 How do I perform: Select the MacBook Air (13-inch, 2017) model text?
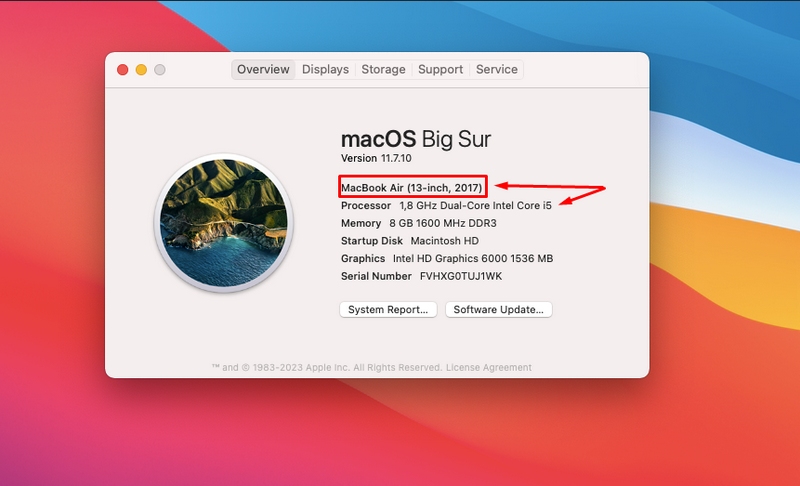(412, 188)
